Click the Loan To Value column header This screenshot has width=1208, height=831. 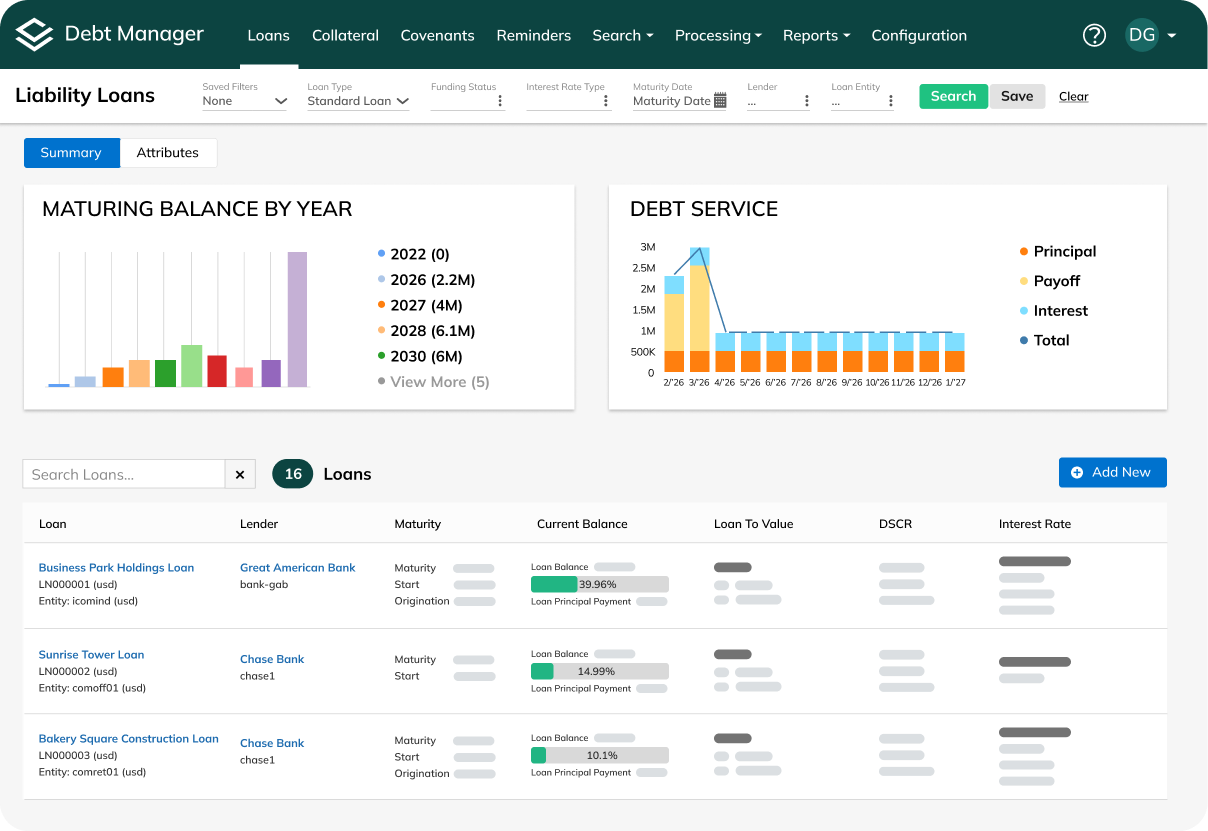click(x=753, y=524)
